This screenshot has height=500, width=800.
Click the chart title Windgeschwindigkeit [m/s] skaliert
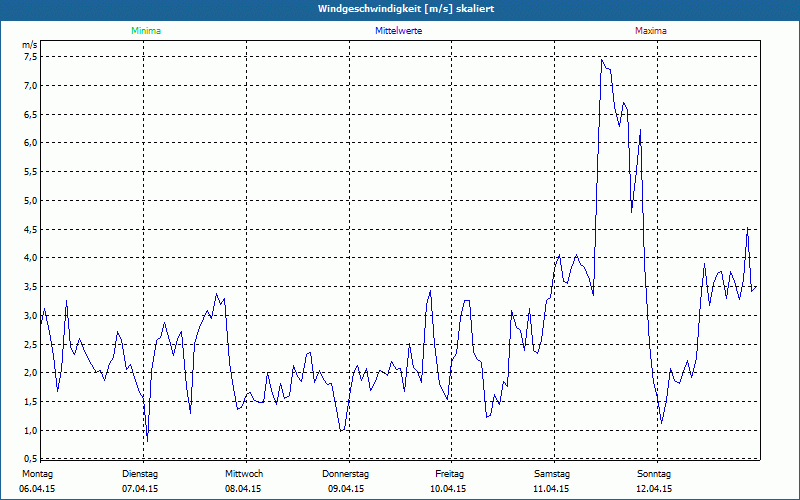[406, 9]
